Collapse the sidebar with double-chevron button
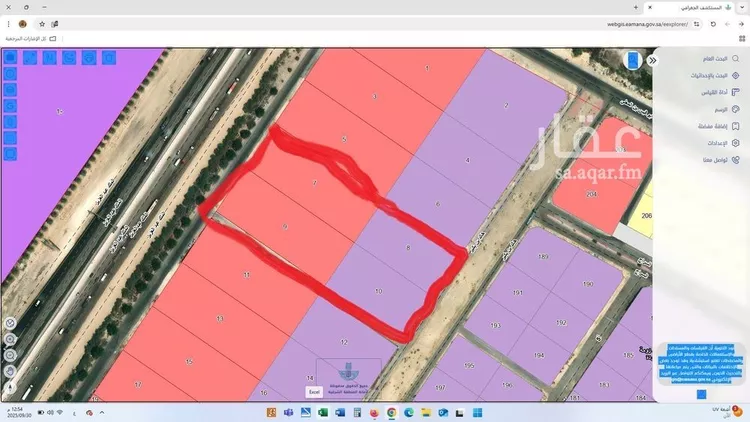Image resolution: width=750 pixels, height=422 pixels. click(653, 60)
